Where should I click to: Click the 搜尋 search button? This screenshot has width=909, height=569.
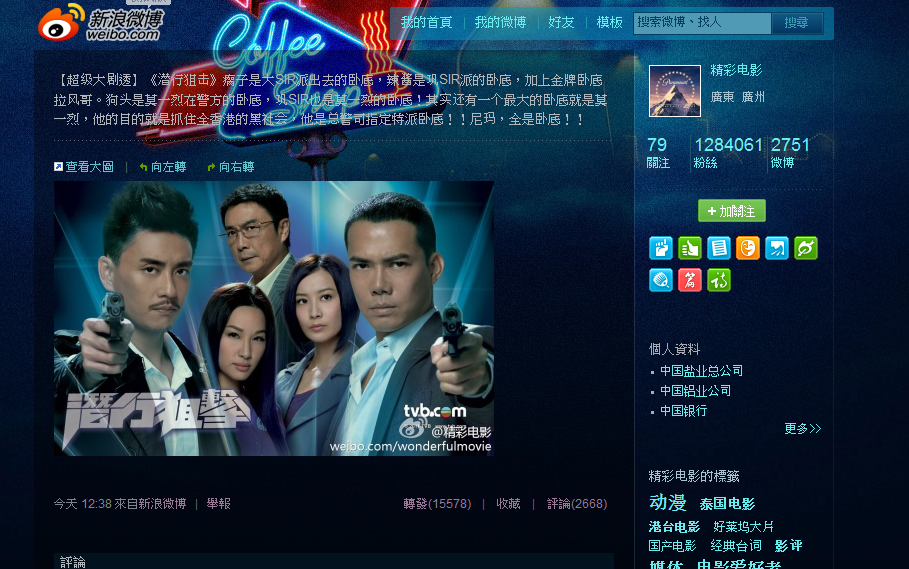[x=797, y=23]
